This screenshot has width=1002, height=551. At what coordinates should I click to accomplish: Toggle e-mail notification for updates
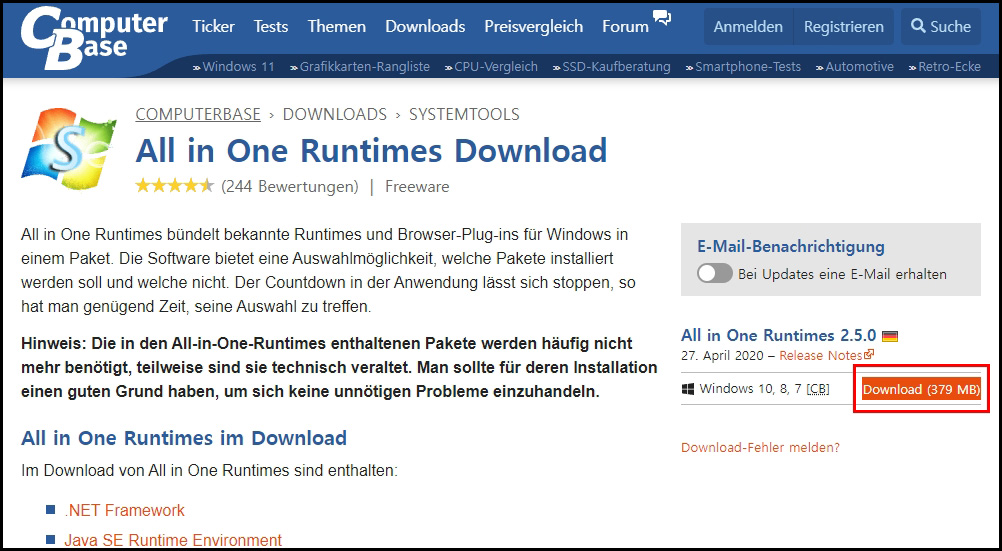pos(714,274)
